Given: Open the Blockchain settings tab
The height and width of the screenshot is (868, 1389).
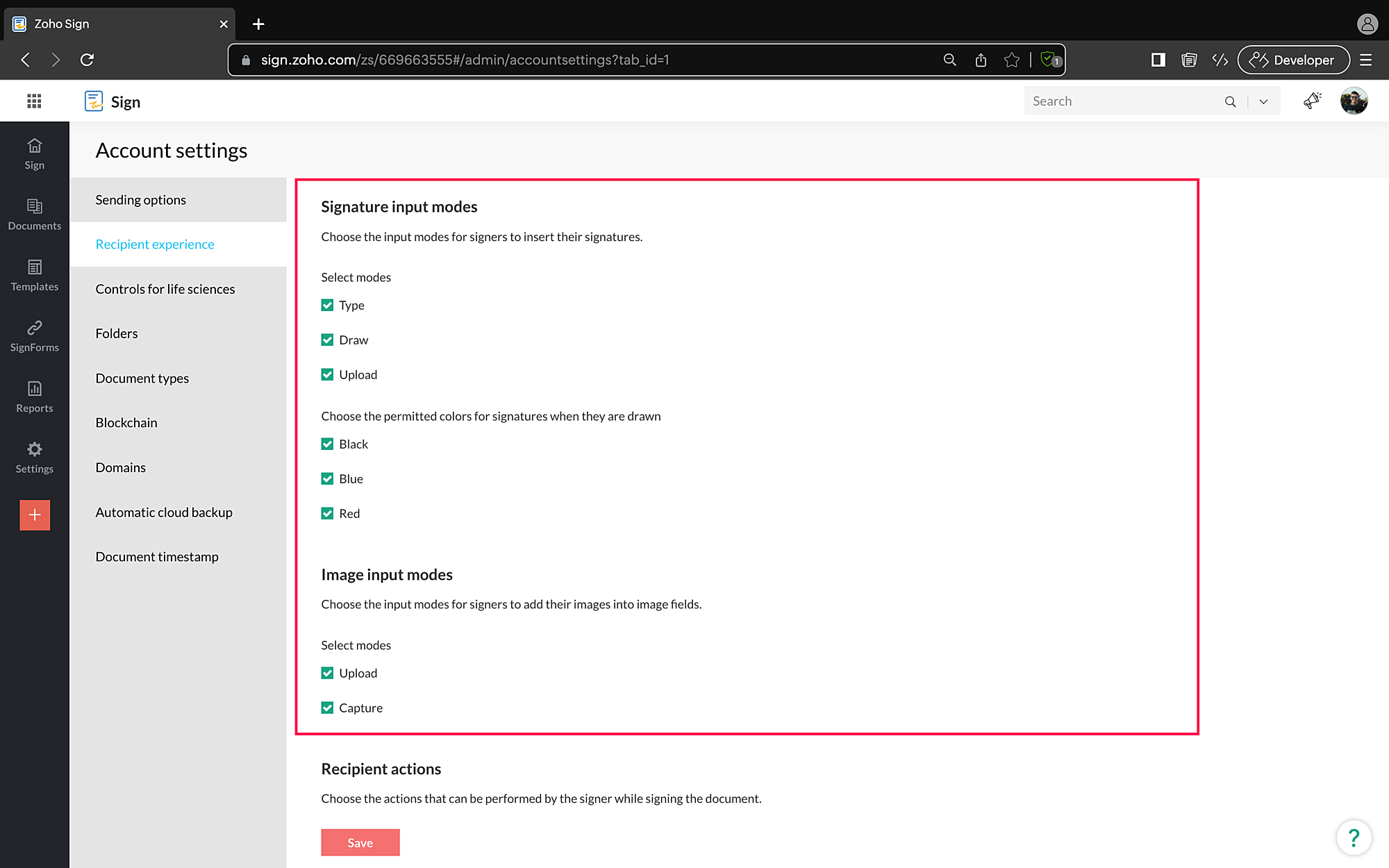Looking at the screenshot, I should [126, 423].
